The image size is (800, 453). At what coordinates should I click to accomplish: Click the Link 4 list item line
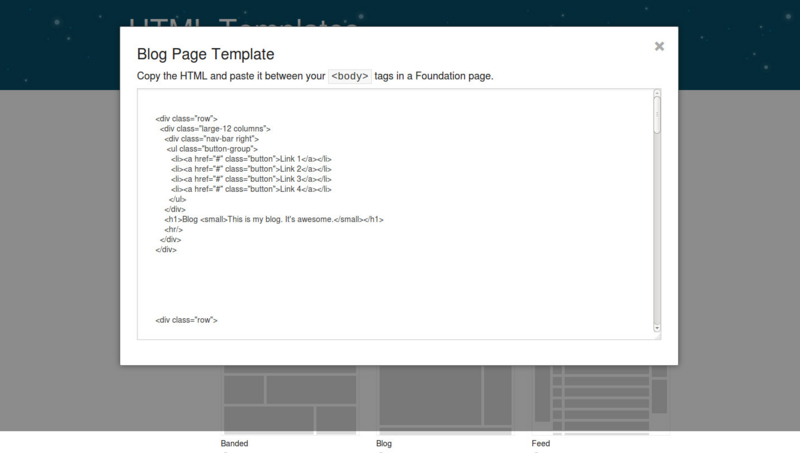pos(252,189)
